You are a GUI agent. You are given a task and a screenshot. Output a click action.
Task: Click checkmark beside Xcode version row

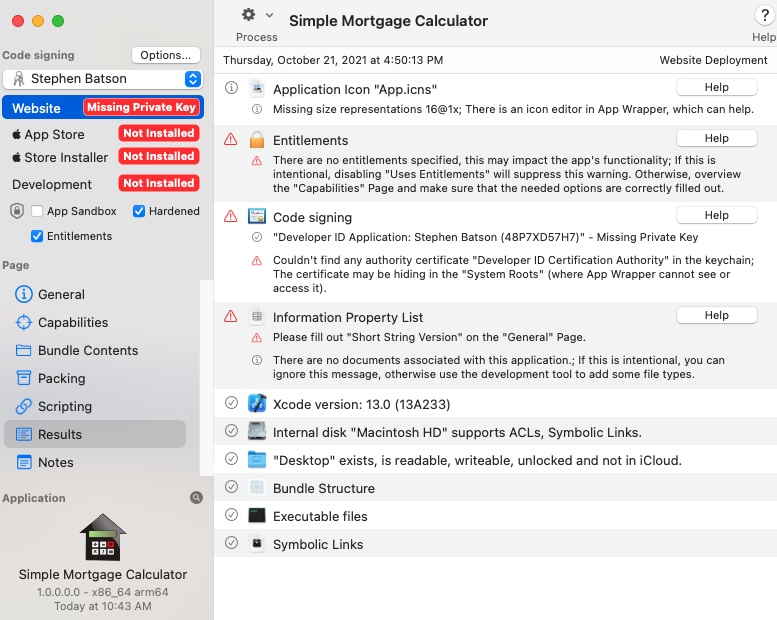pyautogui.click(x=231, y=403)
